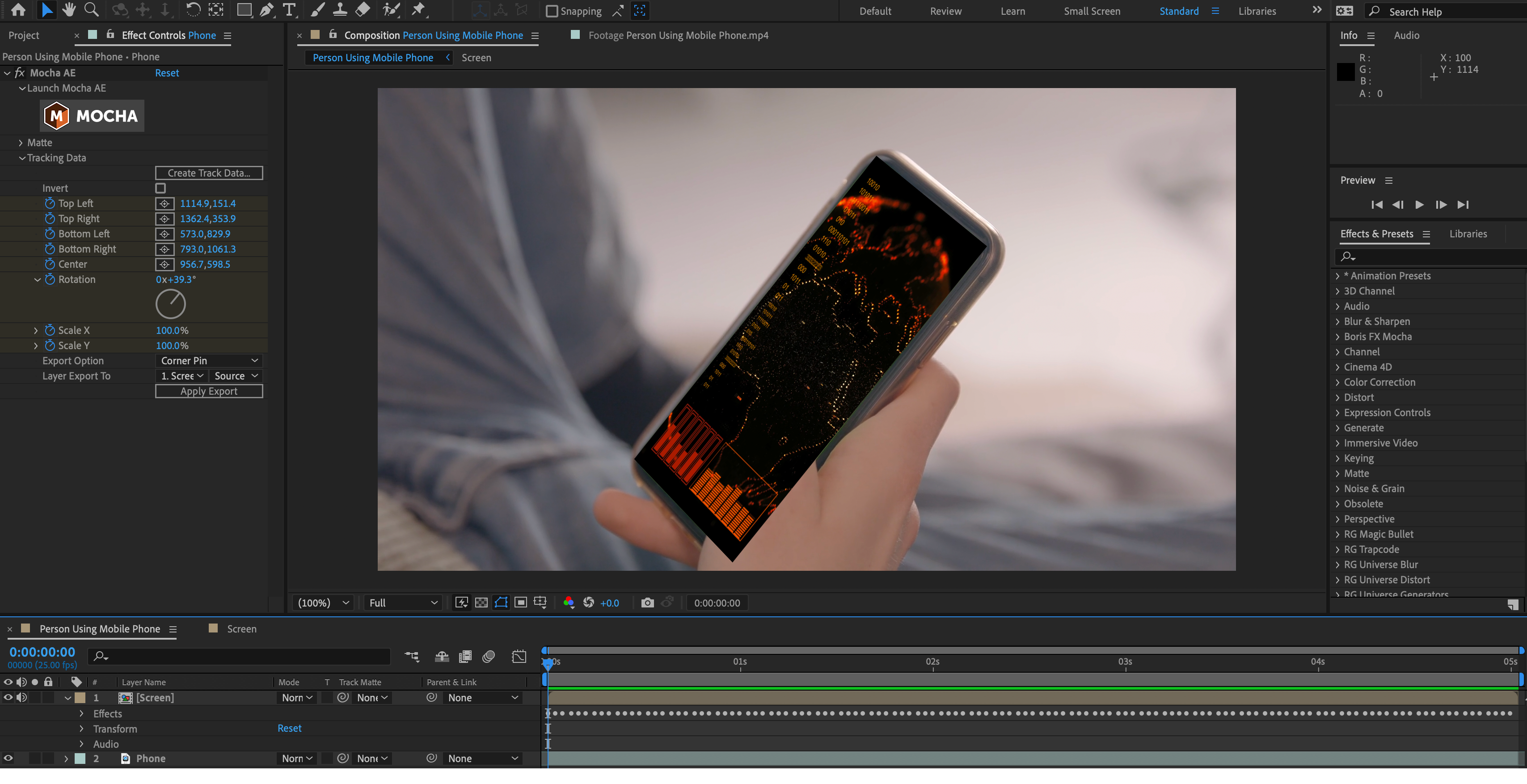Take a snapshot of the composition view
1527x784 pixels.
tap(647, 603)
